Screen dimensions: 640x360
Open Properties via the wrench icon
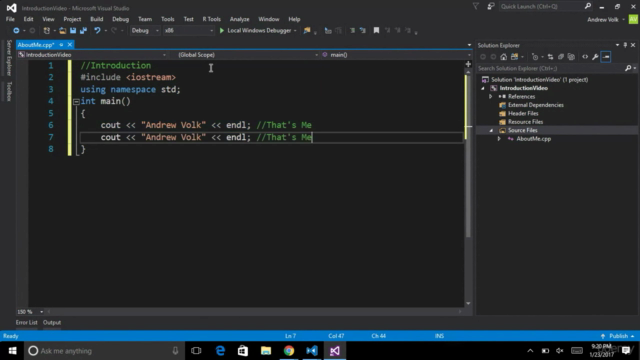[595, 57]
